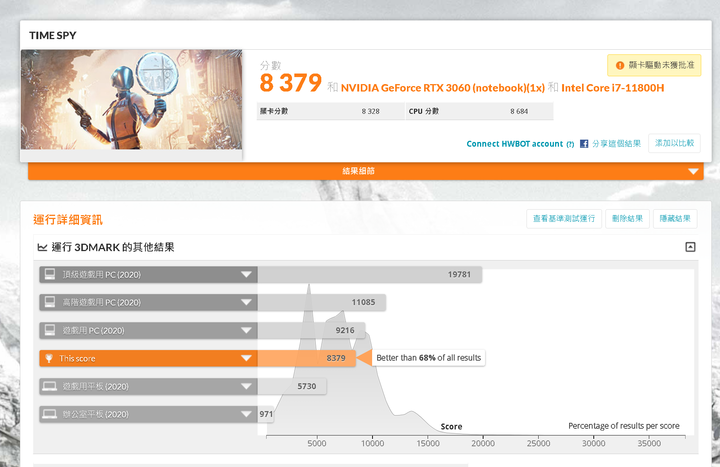Click the Facebook share icon
Viewport: 720px width, 467px height.
(584, 144)
